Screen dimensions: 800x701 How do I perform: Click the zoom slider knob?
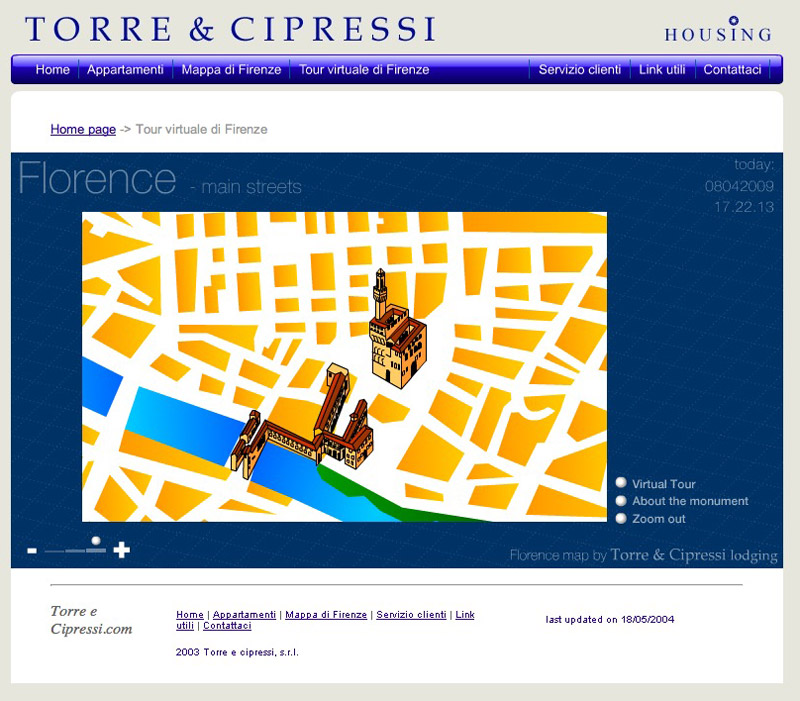coord(95,541)
